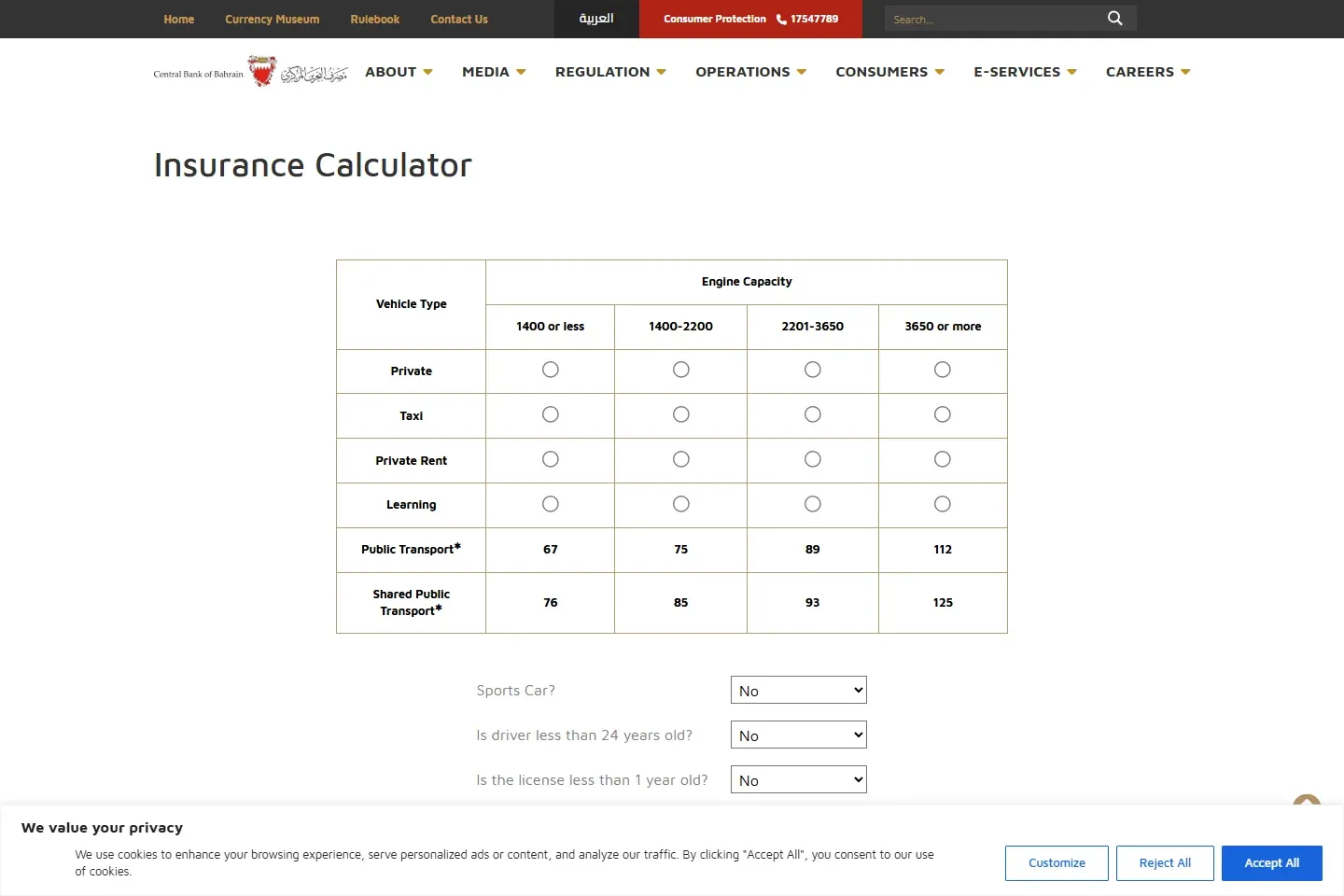Select Taxi with 3650 or more engine
1344x896 pixels.
point(943,414)
